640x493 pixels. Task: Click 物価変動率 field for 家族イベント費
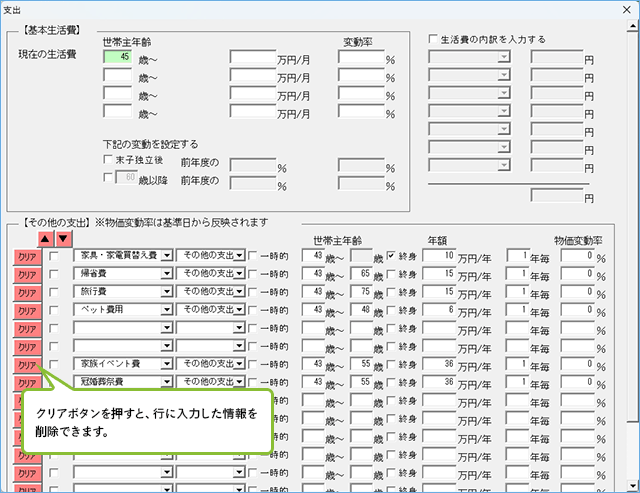pyautogui.click(x=578, y=364)
